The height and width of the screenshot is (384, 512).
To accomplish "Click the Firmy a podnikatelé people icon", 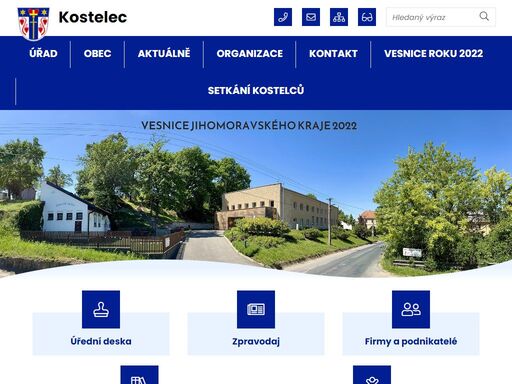I will [x=411, y=309].
